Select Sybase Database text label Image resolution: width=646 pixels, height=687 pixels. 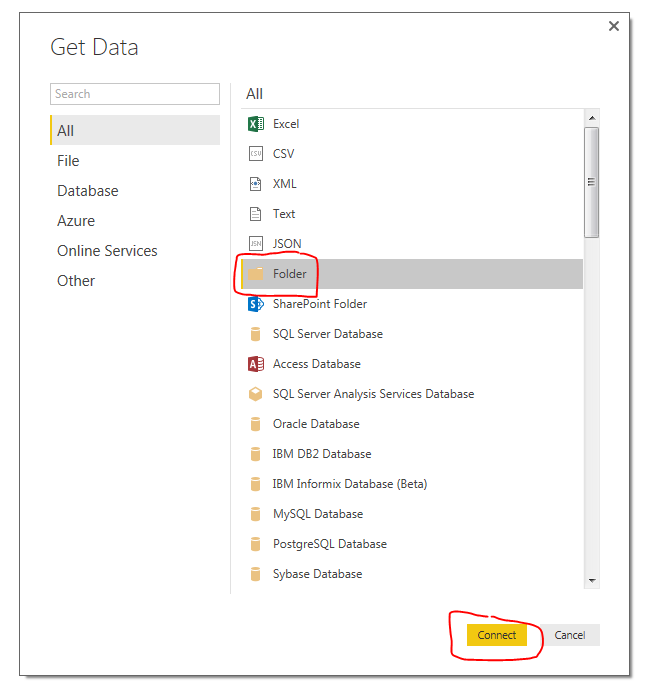pos(318,574)
